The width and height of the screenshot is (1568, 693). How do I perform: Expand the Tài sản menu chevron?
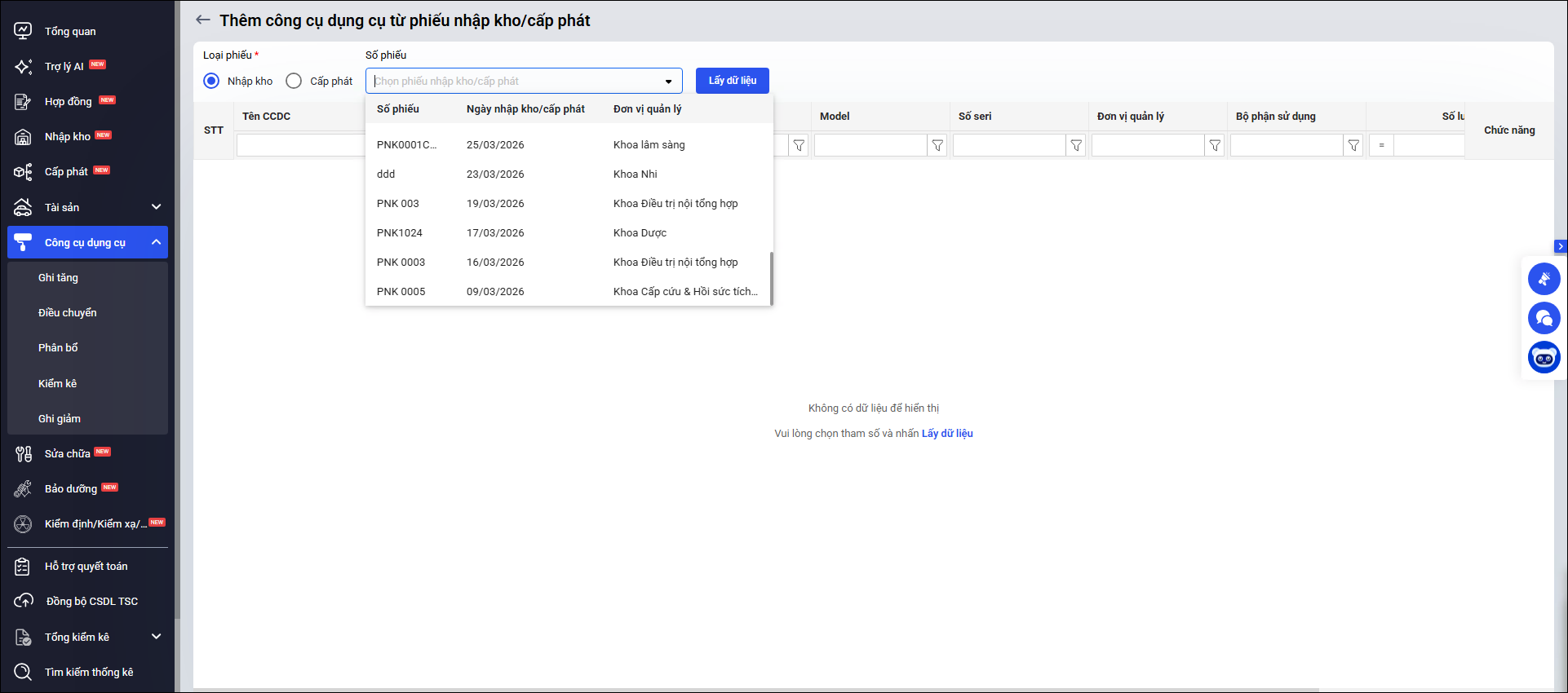[157, 207]
